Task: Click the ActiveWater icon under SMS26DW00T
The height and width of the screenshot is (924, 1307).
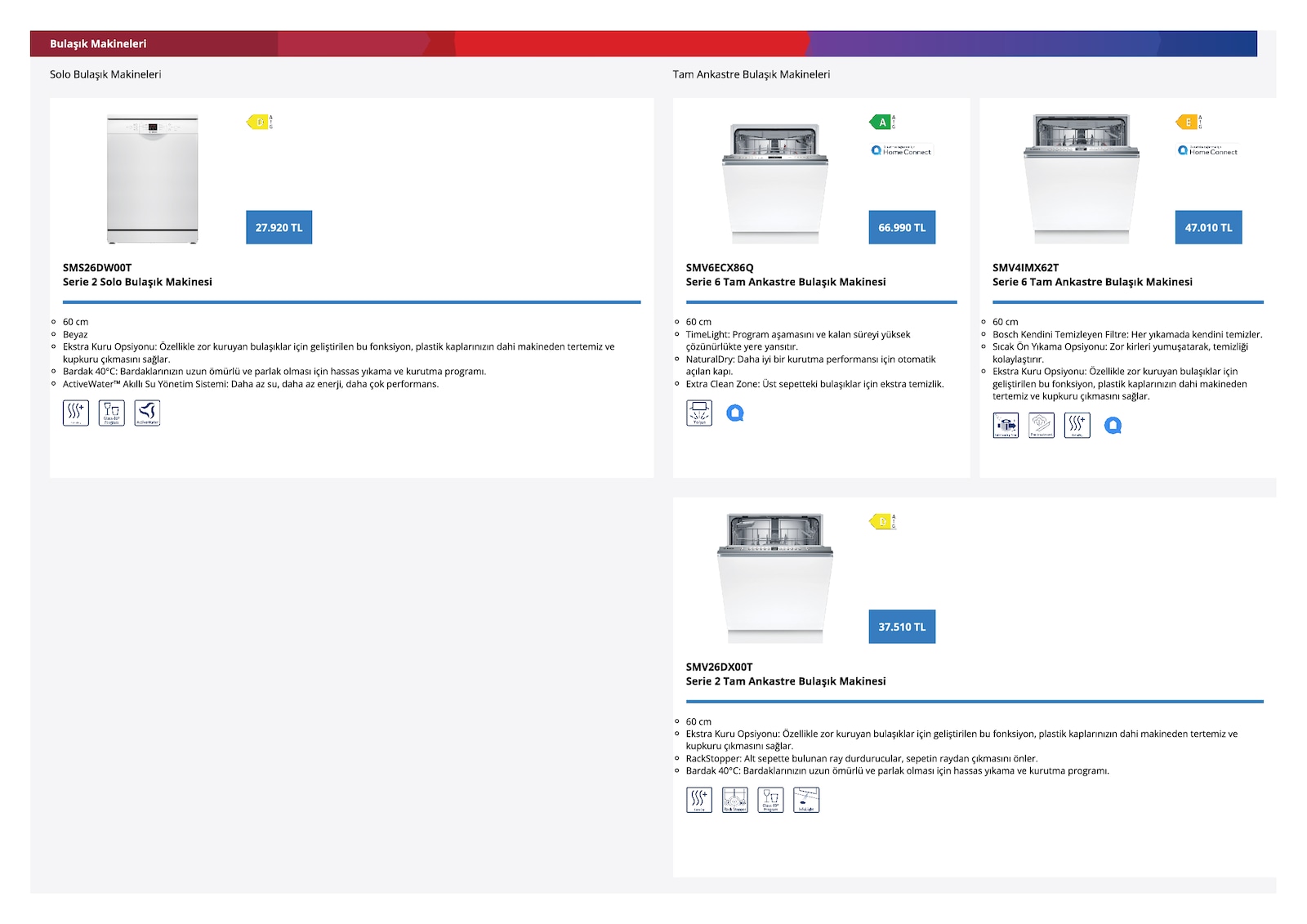Action: click(x=147, y=413)
